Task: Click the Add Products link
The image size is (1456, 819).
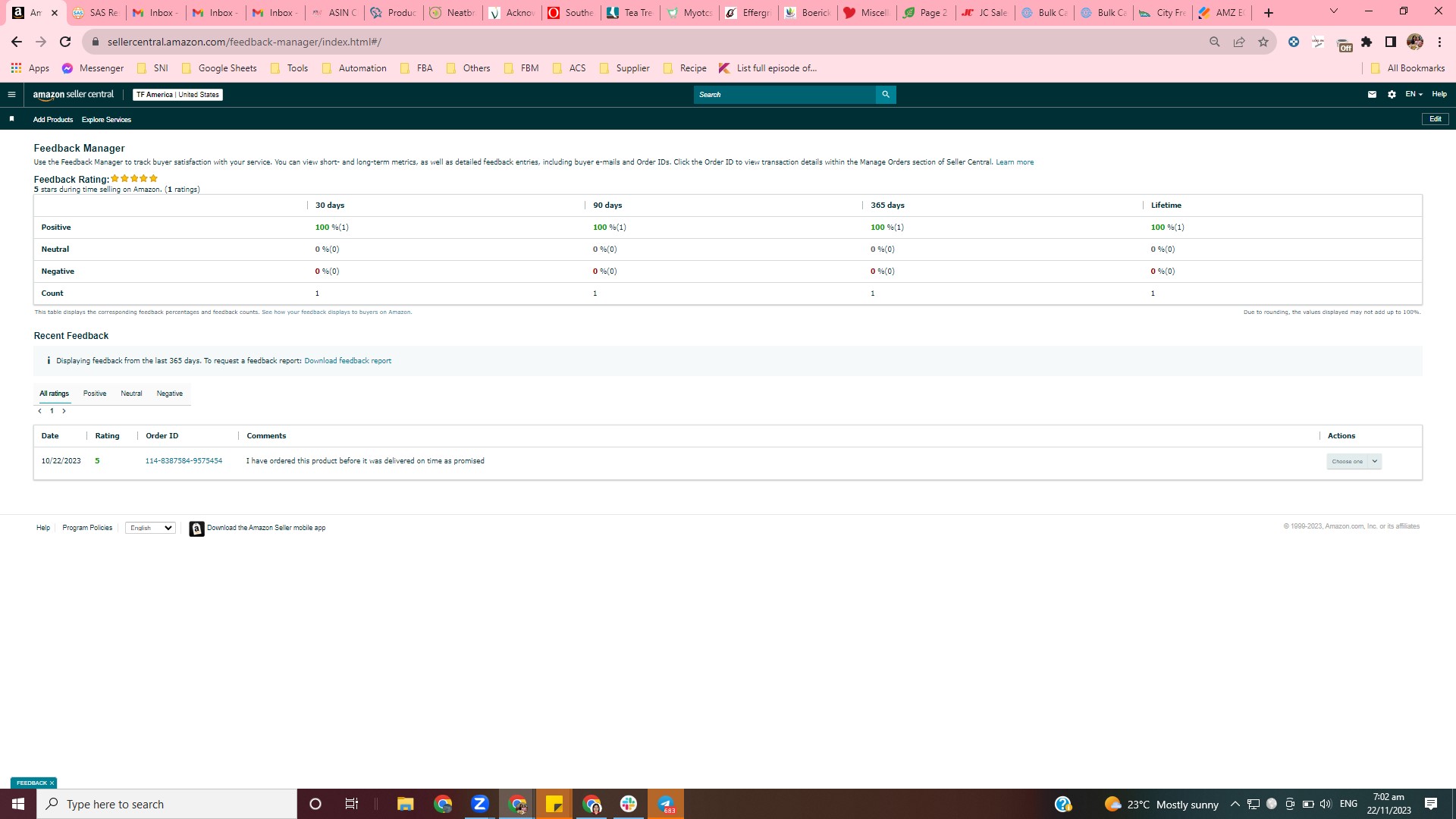Action: coord(53,120)
